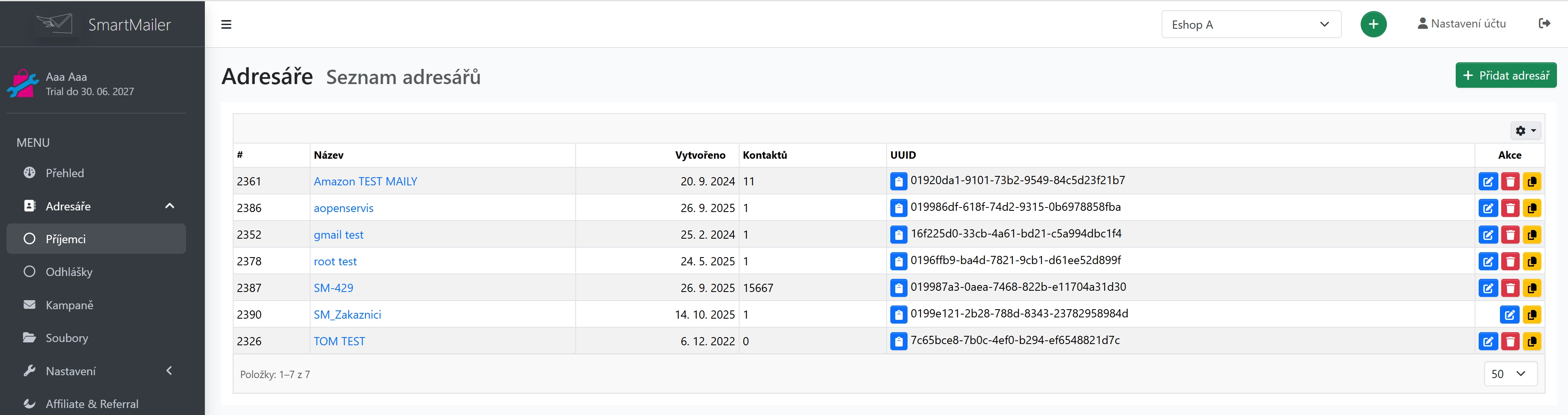Open the SM-429 address book link
1568x415 pixels.
(x=333, y=287)
